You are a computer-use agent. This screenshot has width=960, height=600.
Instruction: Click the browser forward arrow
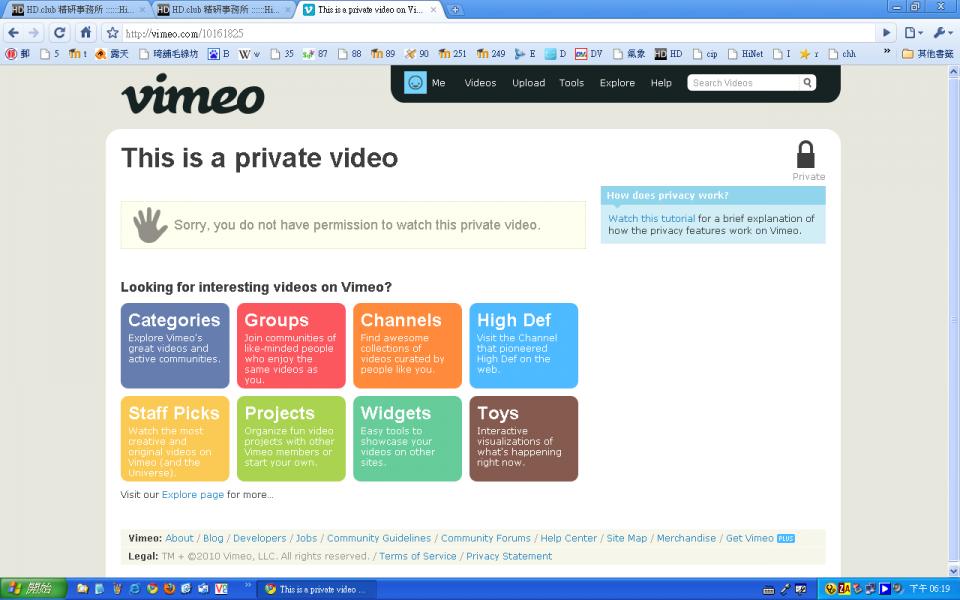34,33
